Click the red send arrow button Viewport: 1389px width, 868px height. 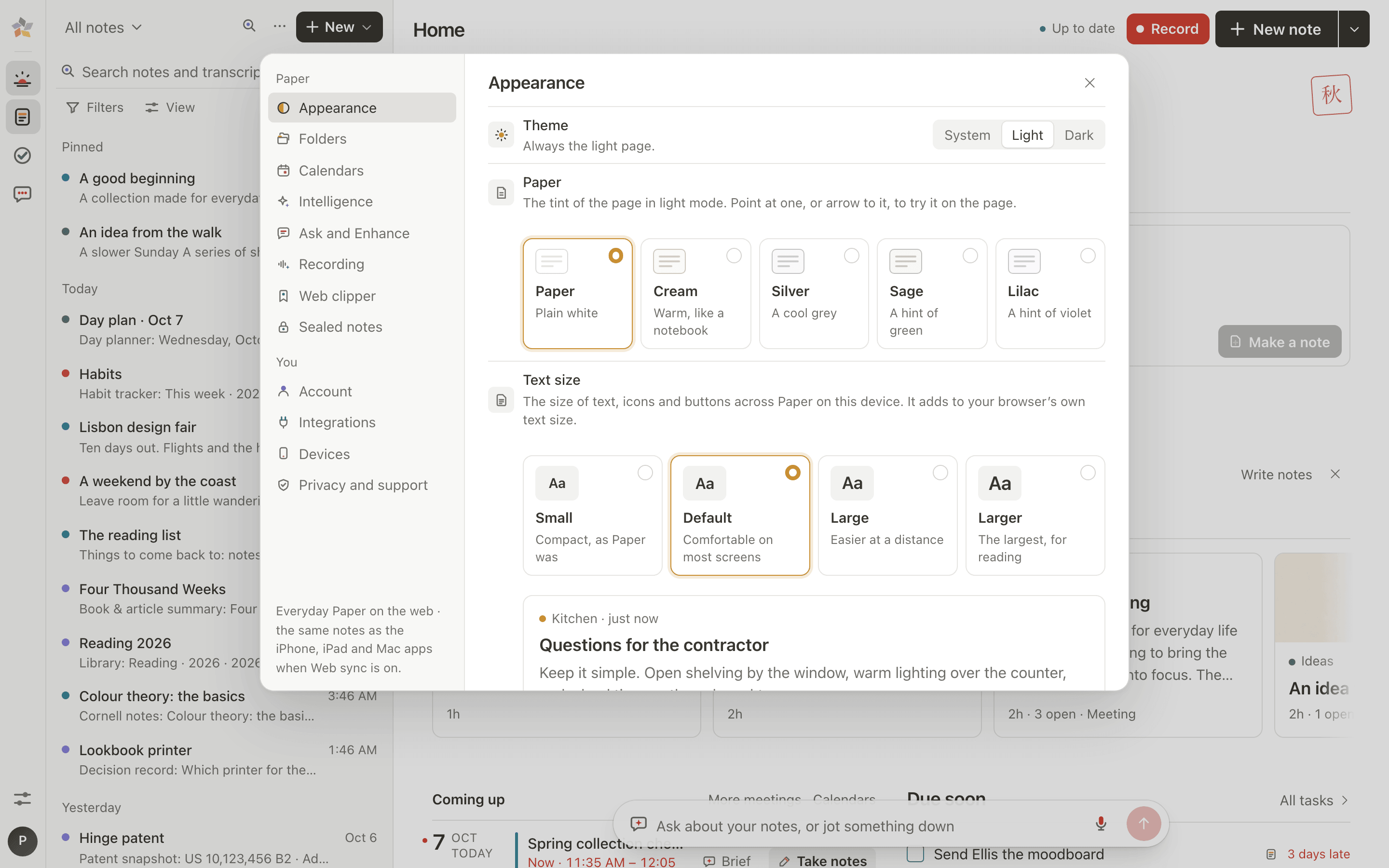pyautogui.click(x=1144, y=824)
